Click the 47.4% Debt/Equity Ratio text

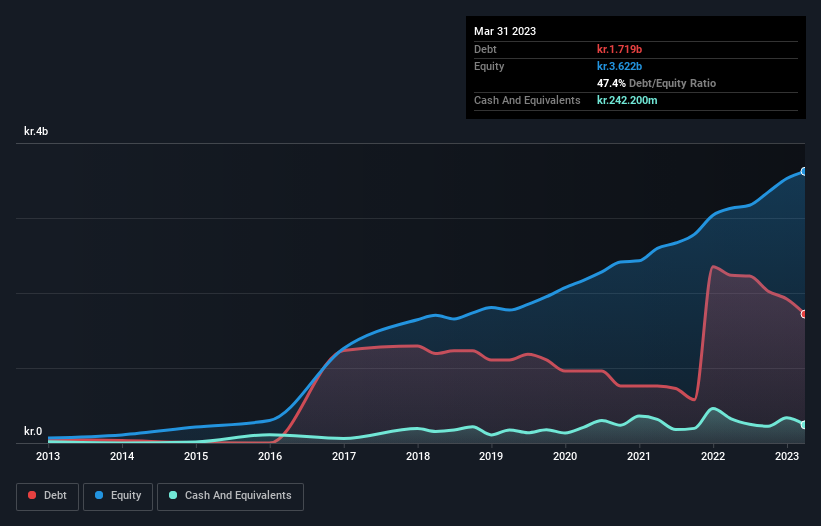[657, 83]
